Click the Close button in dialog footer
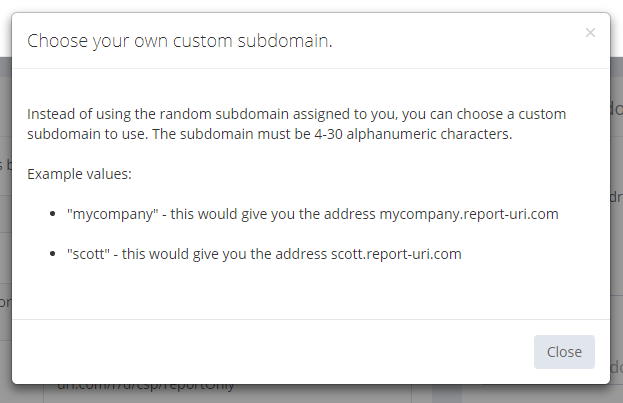The width and height of the screenshot is (623, 403). tap(564, 352)
